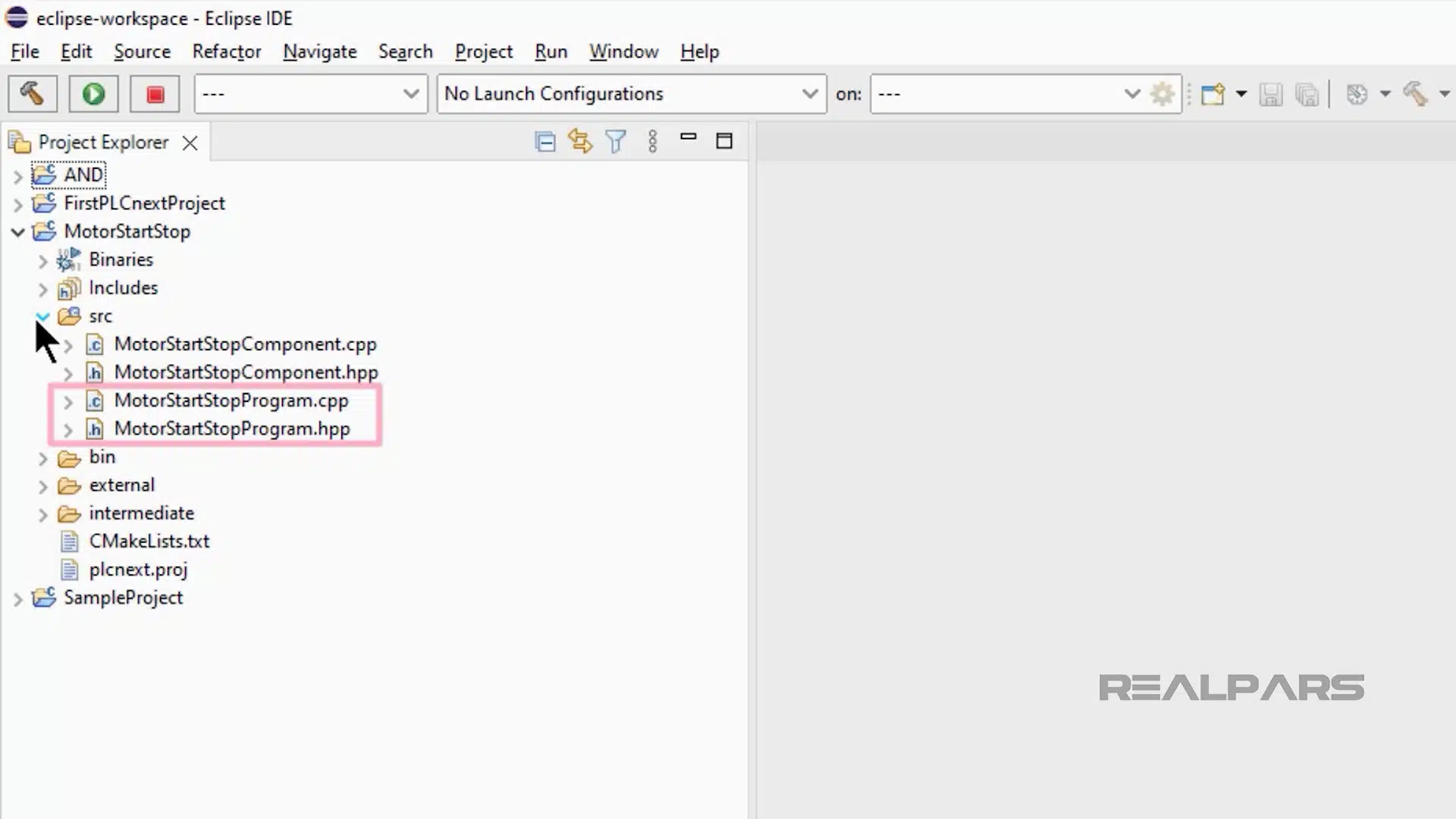
Task: Select MotorStartStopComponent.cpp file
Action: tap(245, 344)
